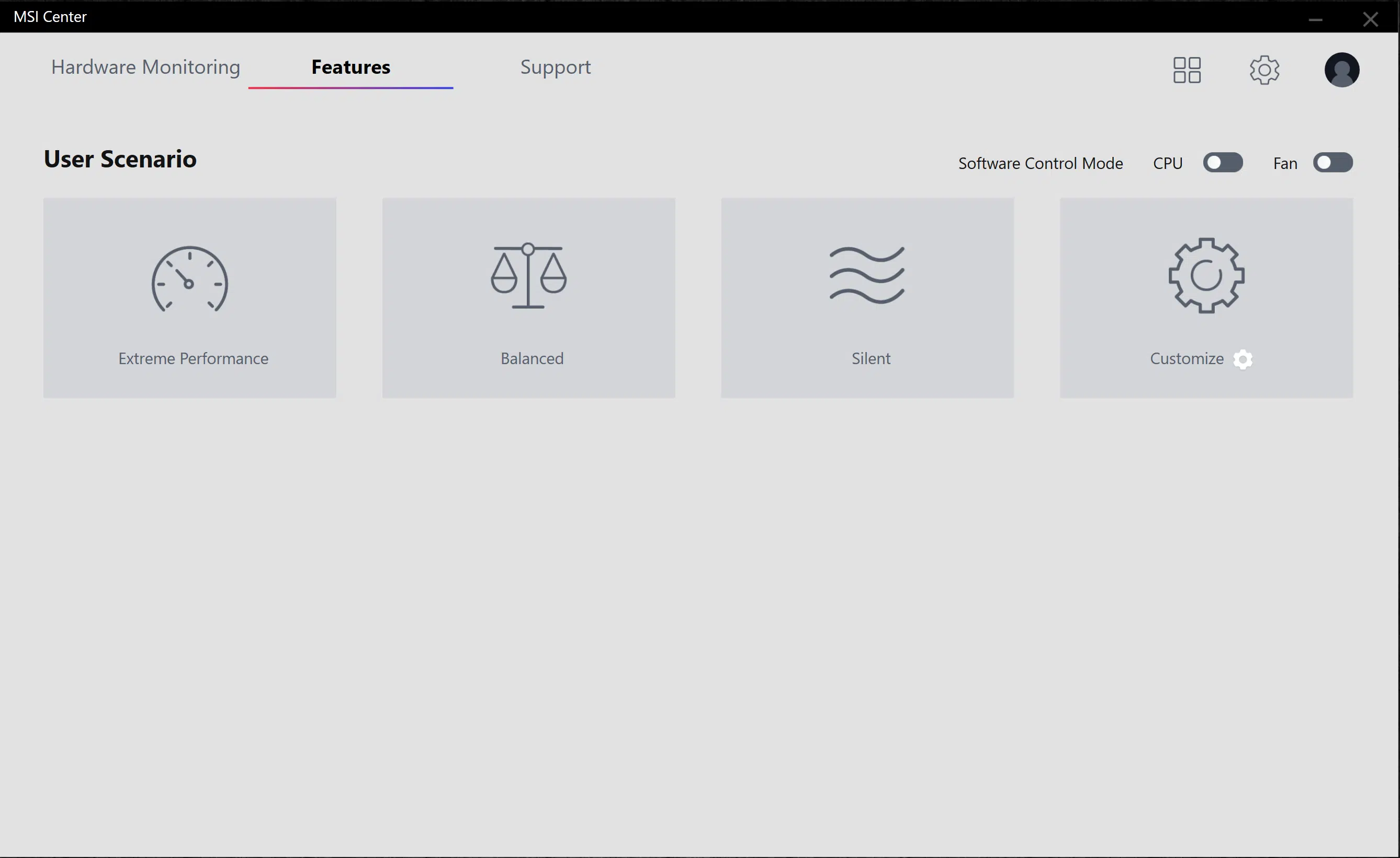Enable the Fan software control switch
This screenshot has width=1400, height=858.
tap(1333, 163)
